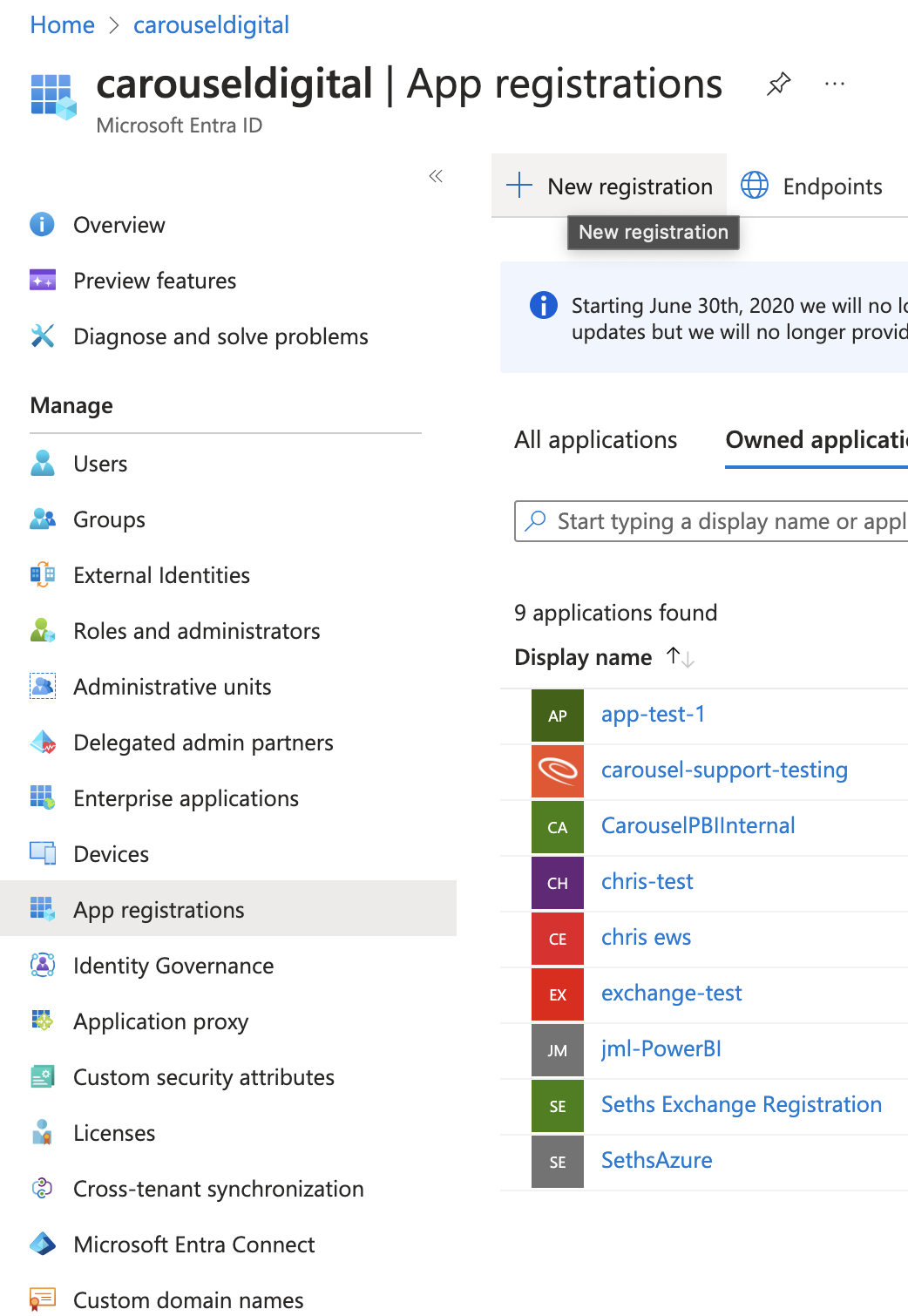Create a New registration
The image size is (908, 1316).
point(609,185)
